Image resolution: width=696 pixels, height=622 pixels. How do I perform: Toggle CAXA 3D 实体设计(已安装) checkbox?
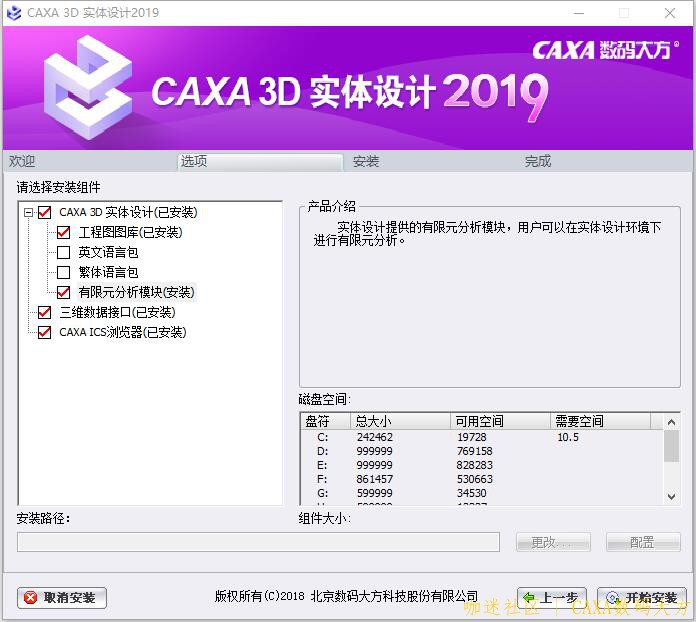(x=44, y=212)
